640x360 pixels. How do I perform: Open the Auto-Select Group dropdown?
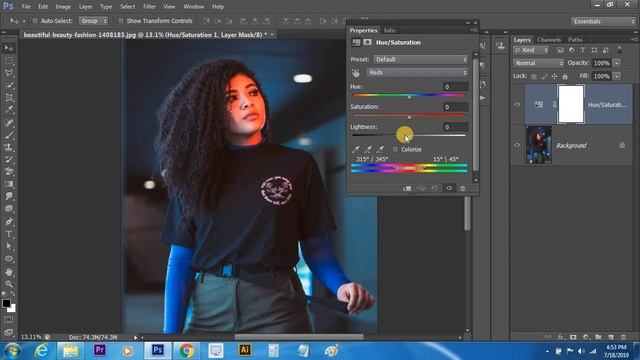[93, 21]
